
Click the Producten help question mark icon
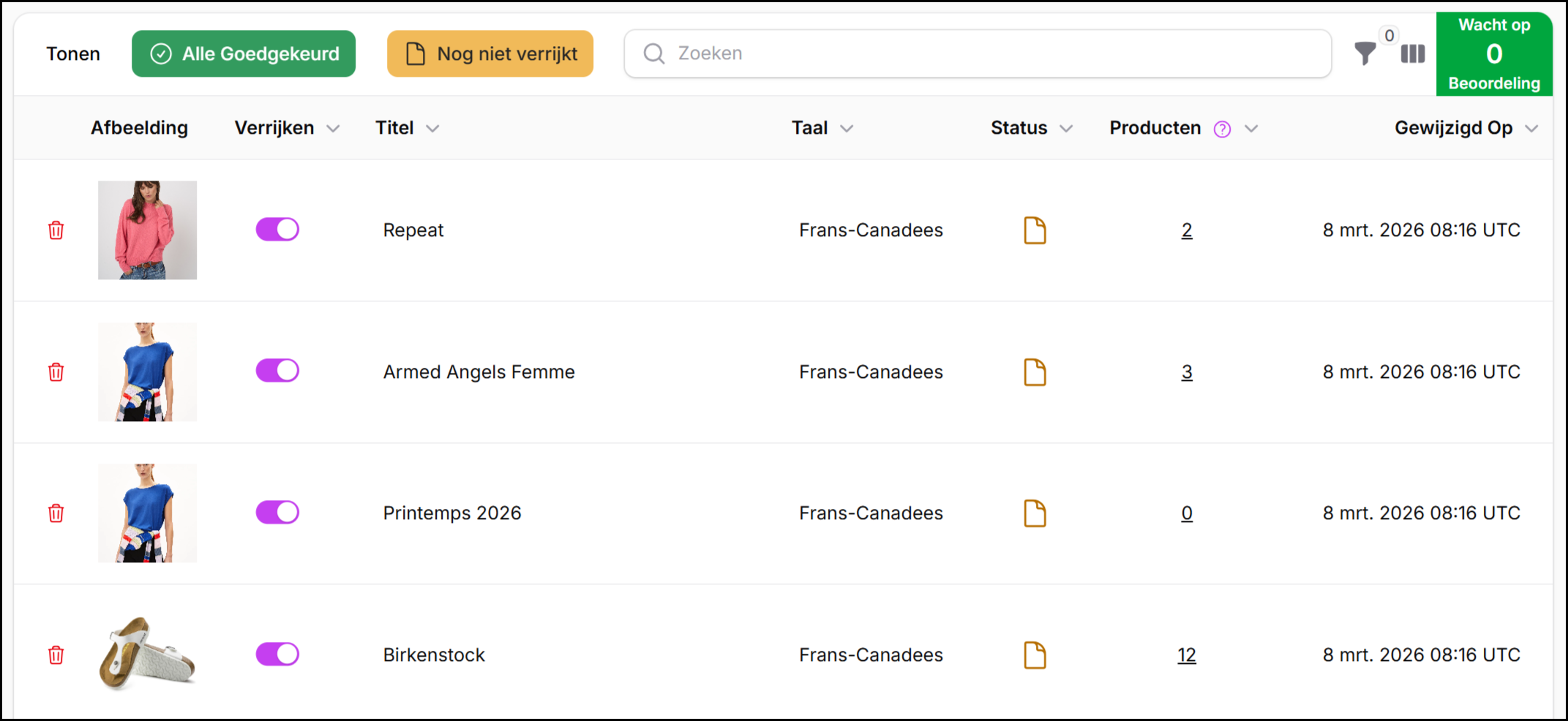click(x=1222, y=129)
